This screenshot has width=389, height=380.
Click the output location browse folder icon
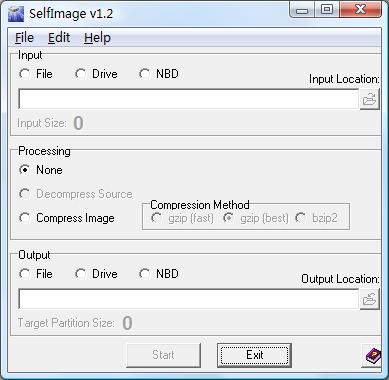click(369, 299)
